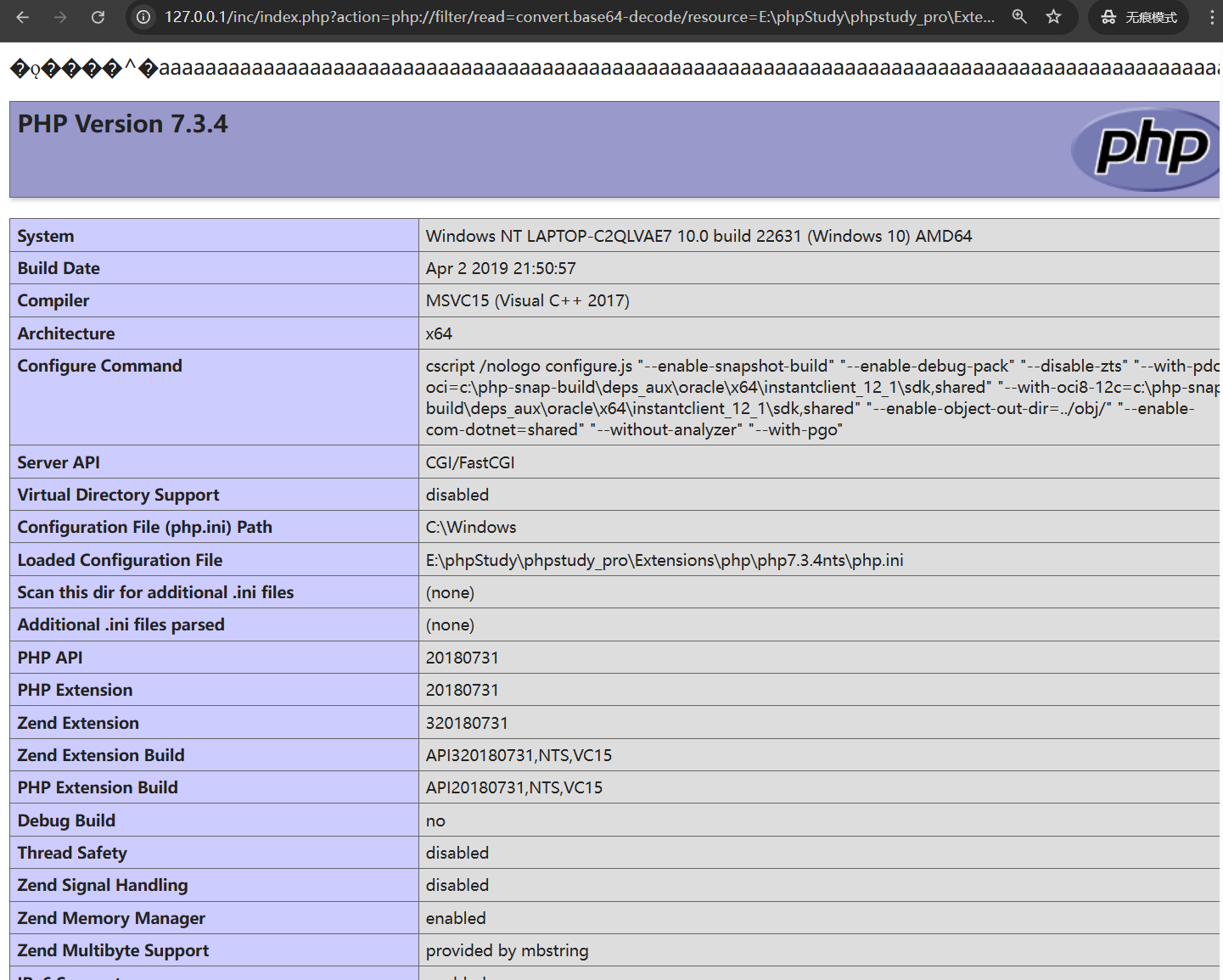
Task: Click the Configuration File (php.ini) Path label
Action: [x=145, y=527]
